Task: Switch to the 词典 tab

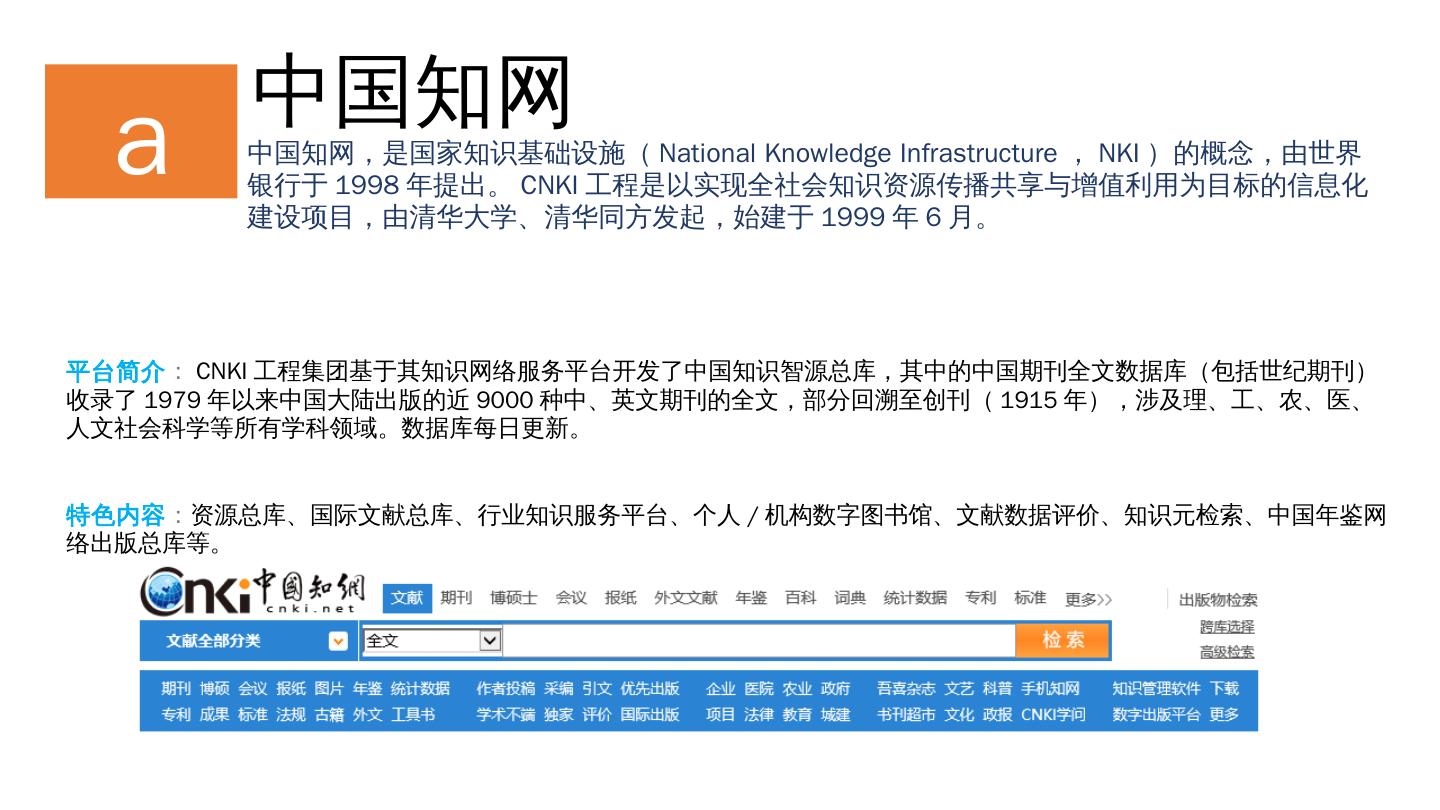Action: 850,598
